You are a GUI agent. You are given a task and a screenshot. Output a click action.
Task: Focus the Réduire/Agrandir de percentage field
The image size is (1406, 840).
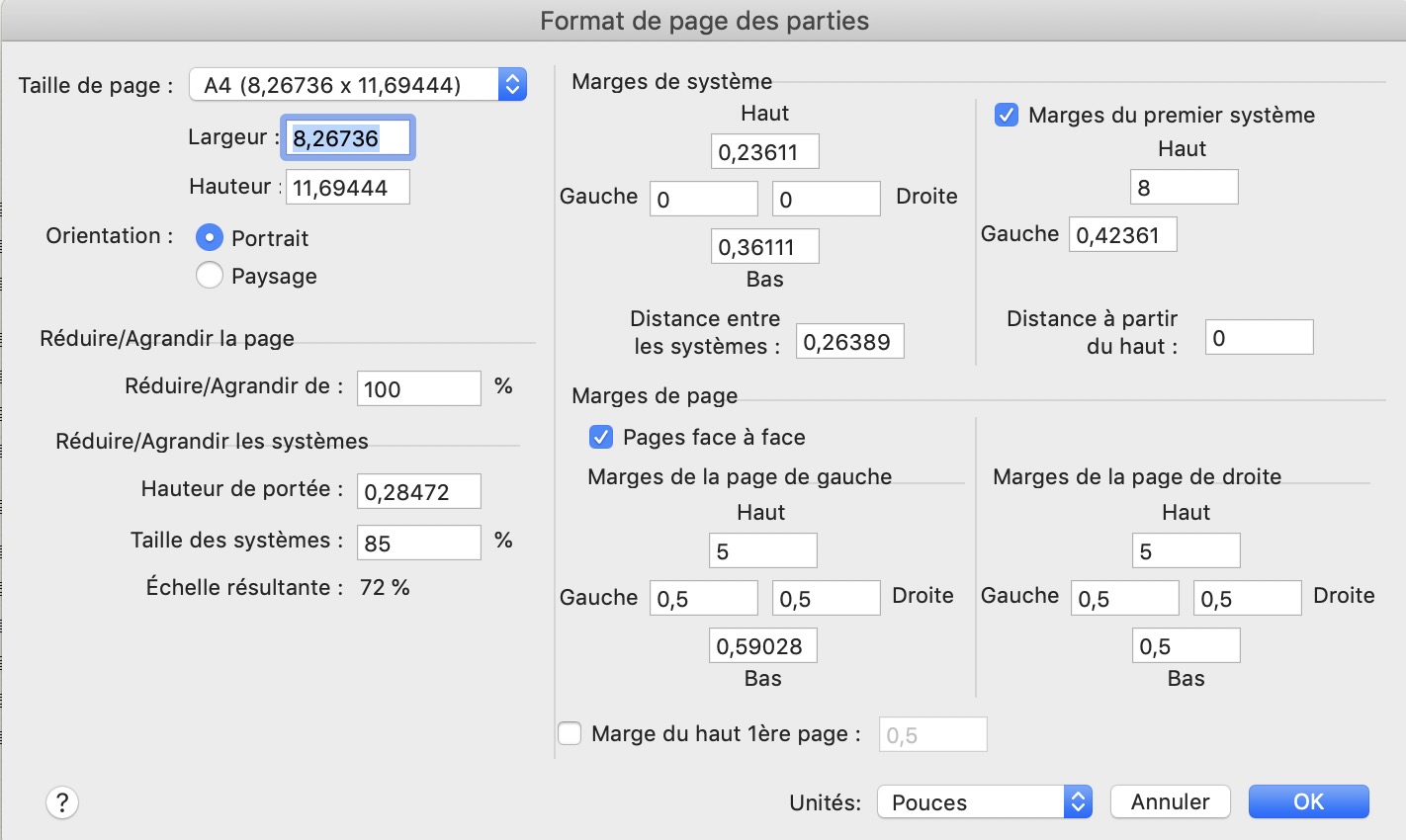pos(418,389)
